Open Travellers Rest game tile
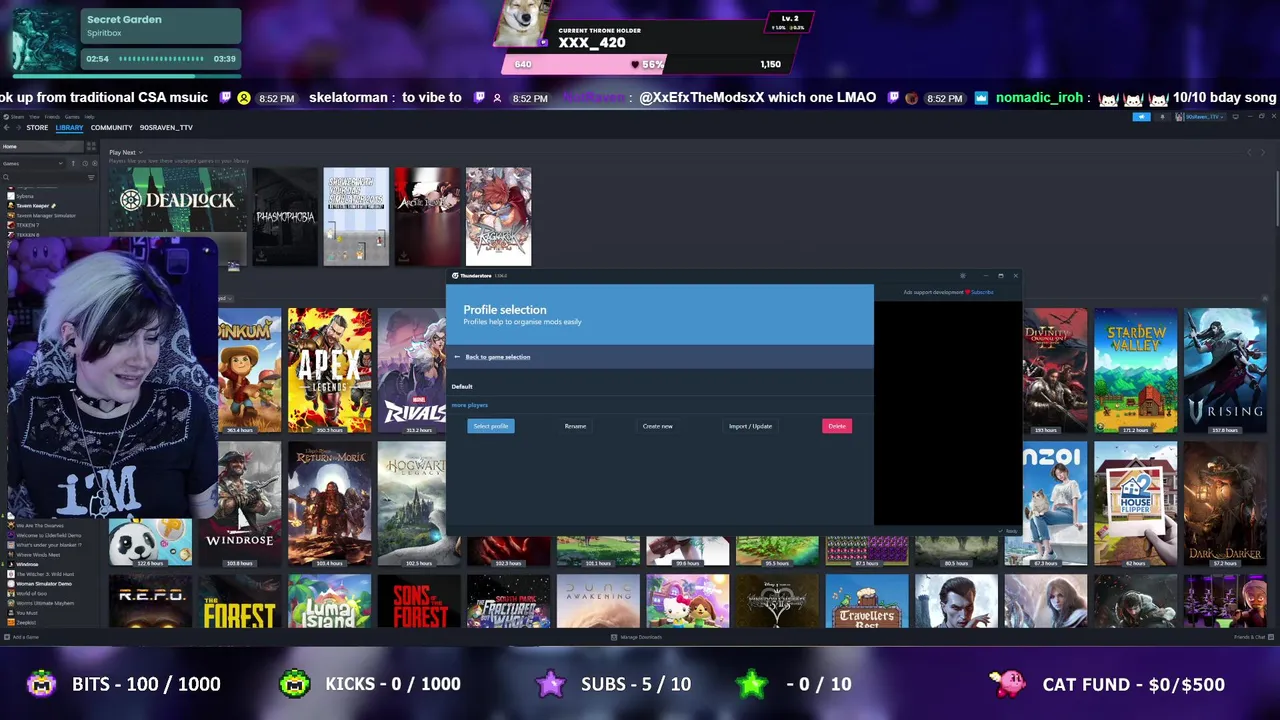1280x720 pixels. [x=867, y=601]
